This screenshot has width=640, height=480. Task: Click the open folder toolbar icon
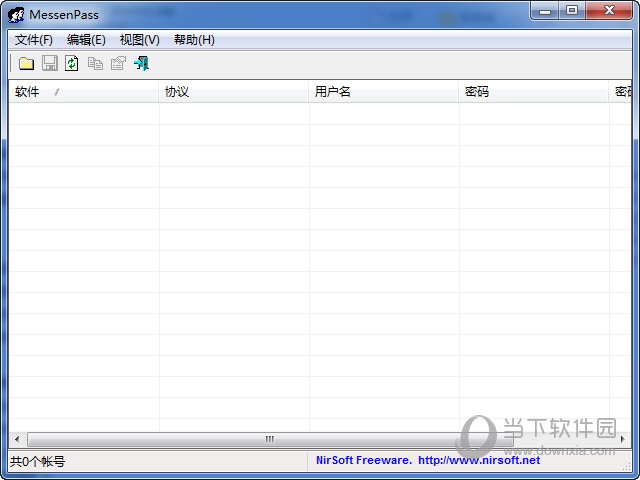[x=27, y=64]
